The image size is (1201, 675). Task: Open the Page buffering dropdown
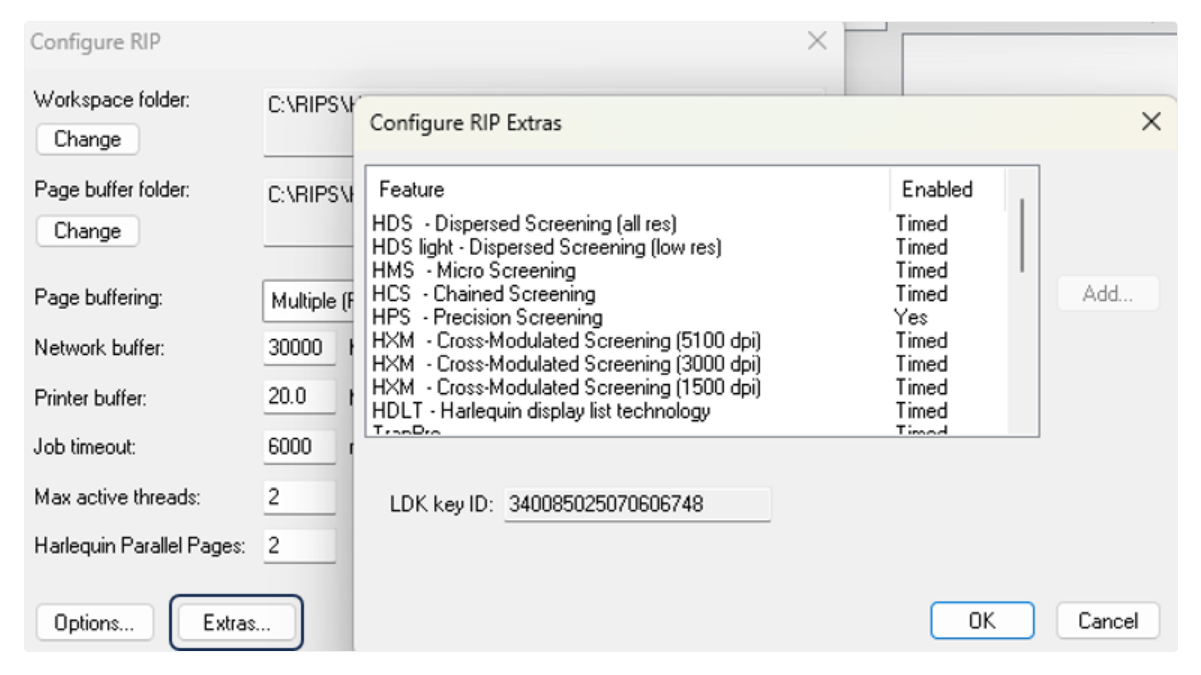[308, 300]
